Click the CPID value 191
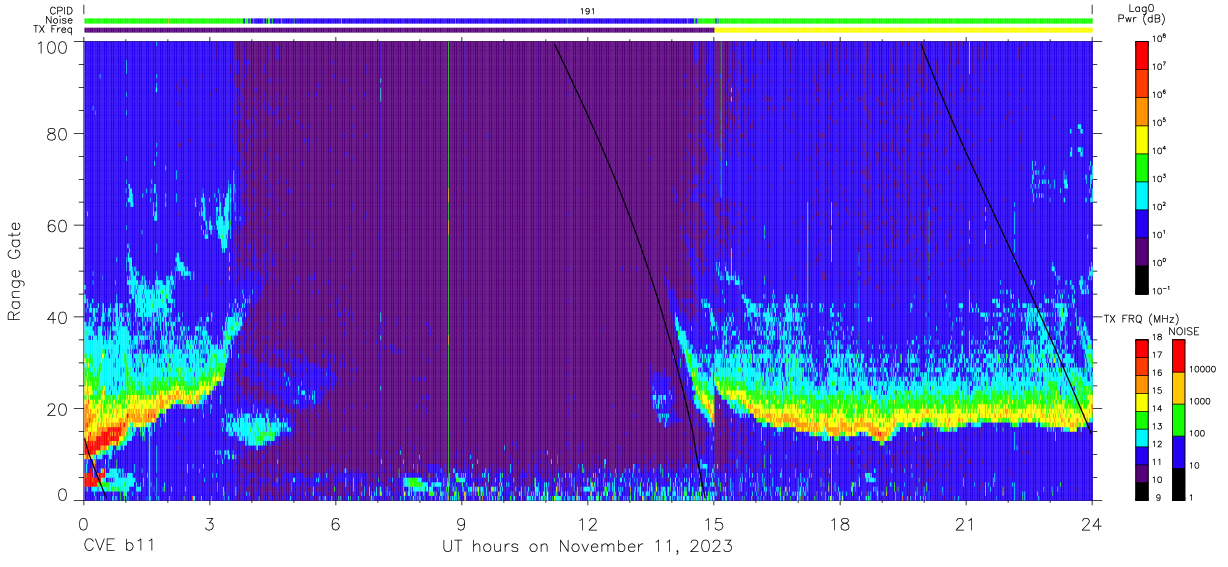 (588, 10)
